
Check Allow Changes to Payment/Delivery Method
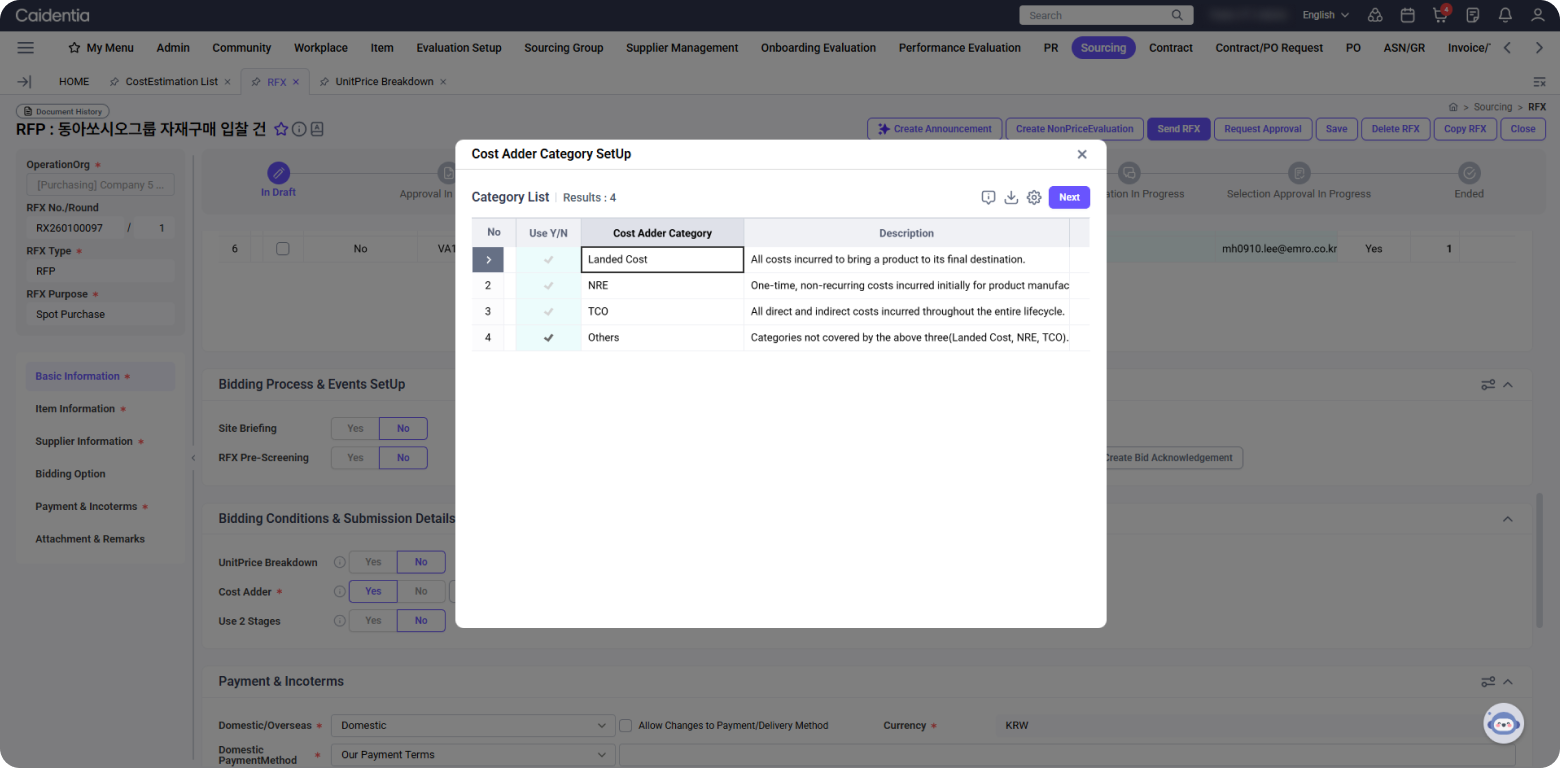pyautogui.click(x=626, y=725)
